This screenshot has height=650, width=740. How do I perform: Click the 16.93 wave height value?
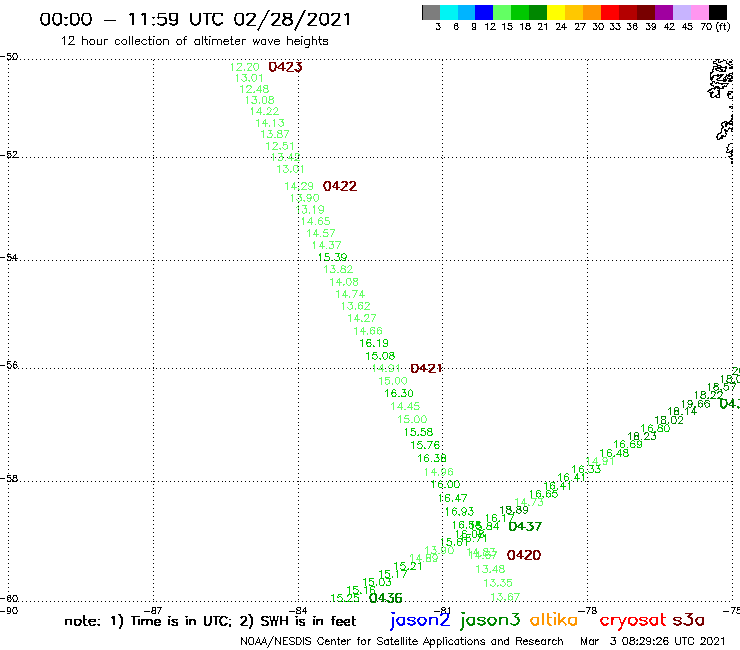(x=459, y=512)
